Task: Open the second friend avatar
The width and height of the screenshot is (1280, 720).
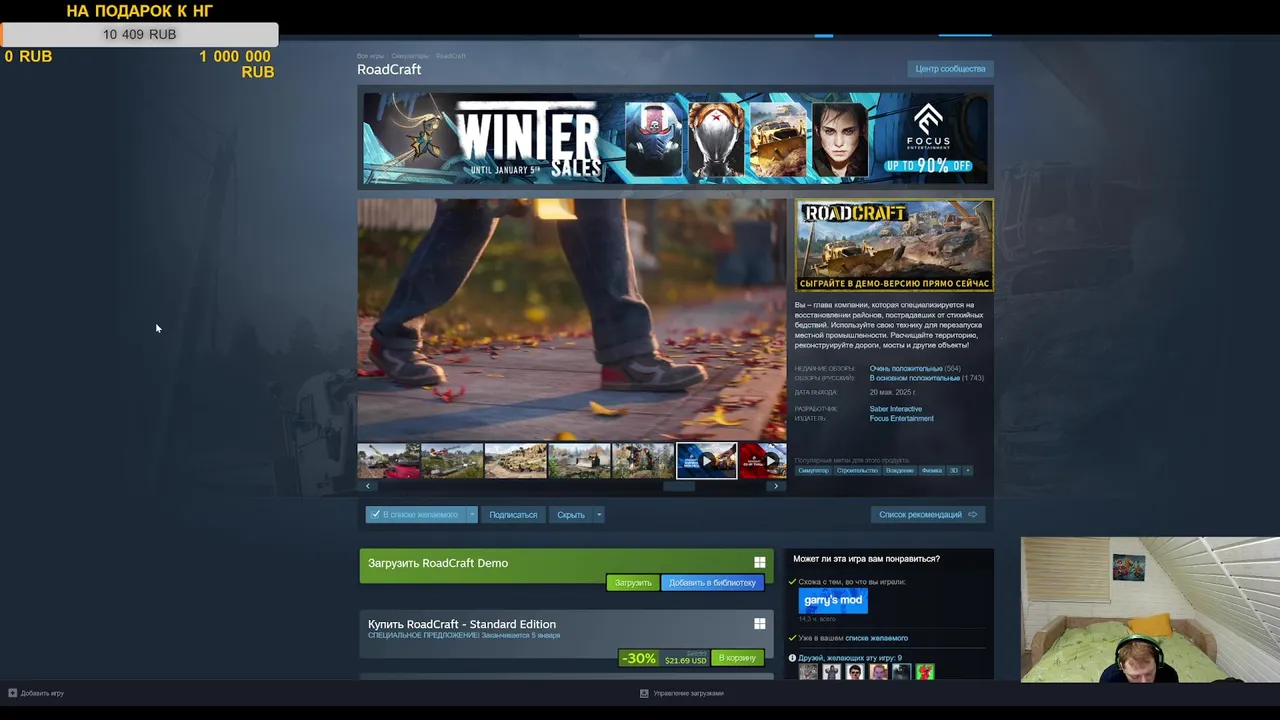Action: click(x=831, y=672)
